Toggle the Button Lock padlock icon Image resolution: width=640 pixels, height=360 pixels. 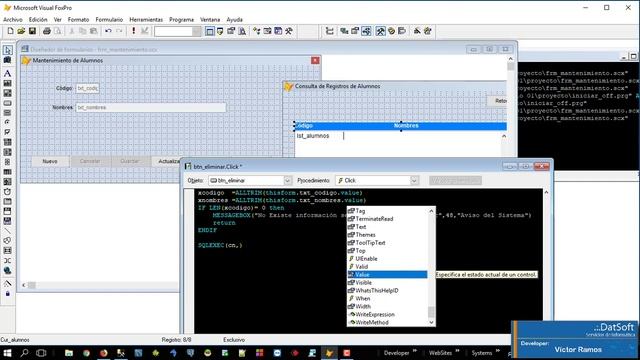[x=7, y=293]
